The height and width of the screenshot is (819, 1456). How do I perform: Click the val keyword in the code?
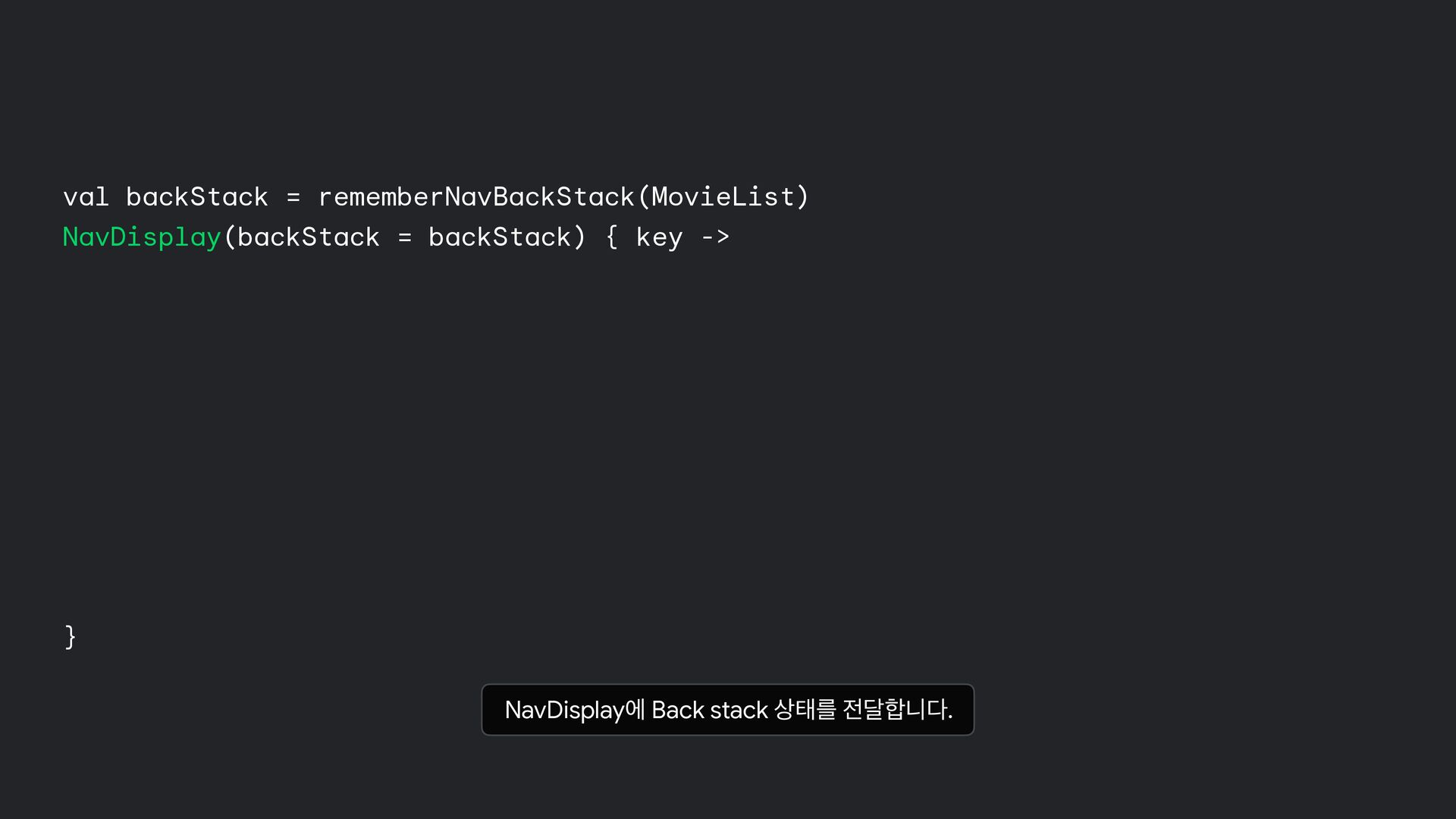86,197
